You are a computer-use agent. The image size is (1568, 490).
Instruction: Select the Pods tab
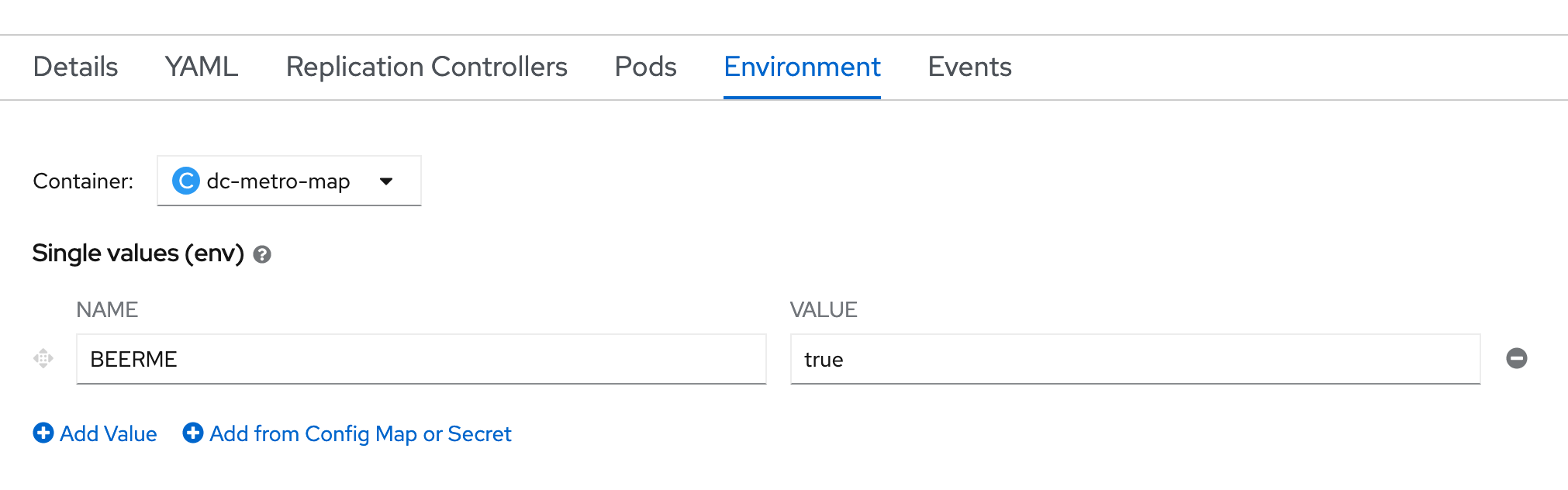(x=645, y=67)
